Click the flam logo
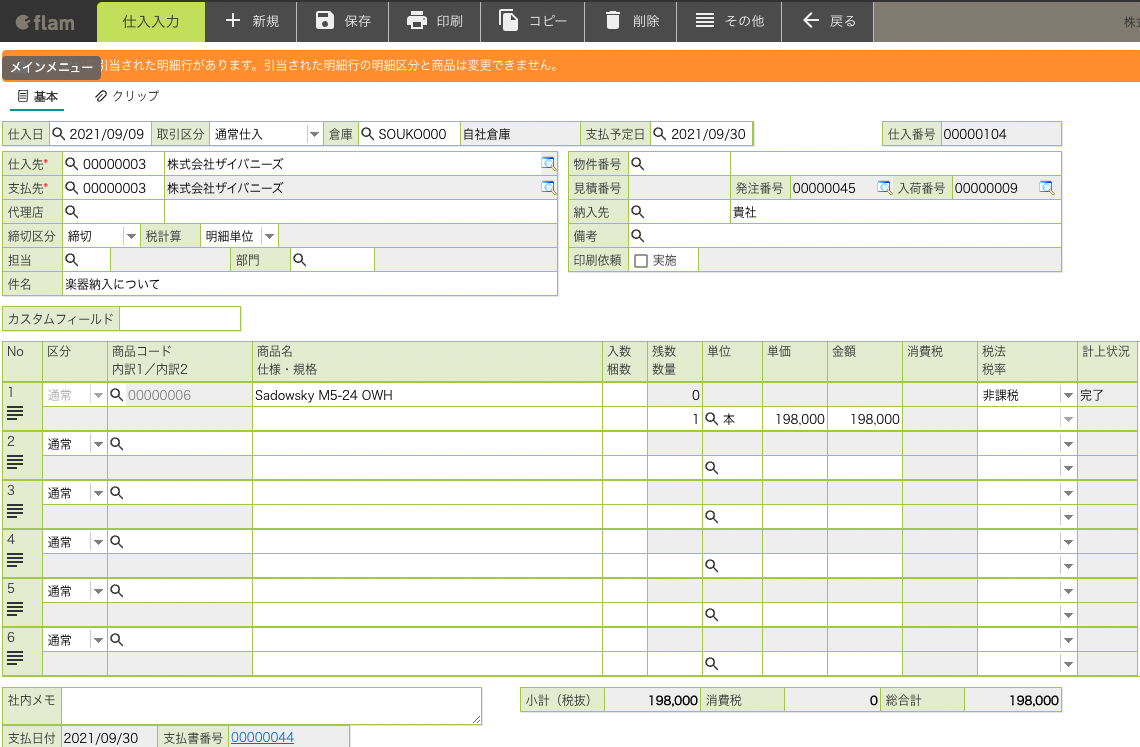Image resolution: width=1140 pixels, height=747 pixels. 45,23
